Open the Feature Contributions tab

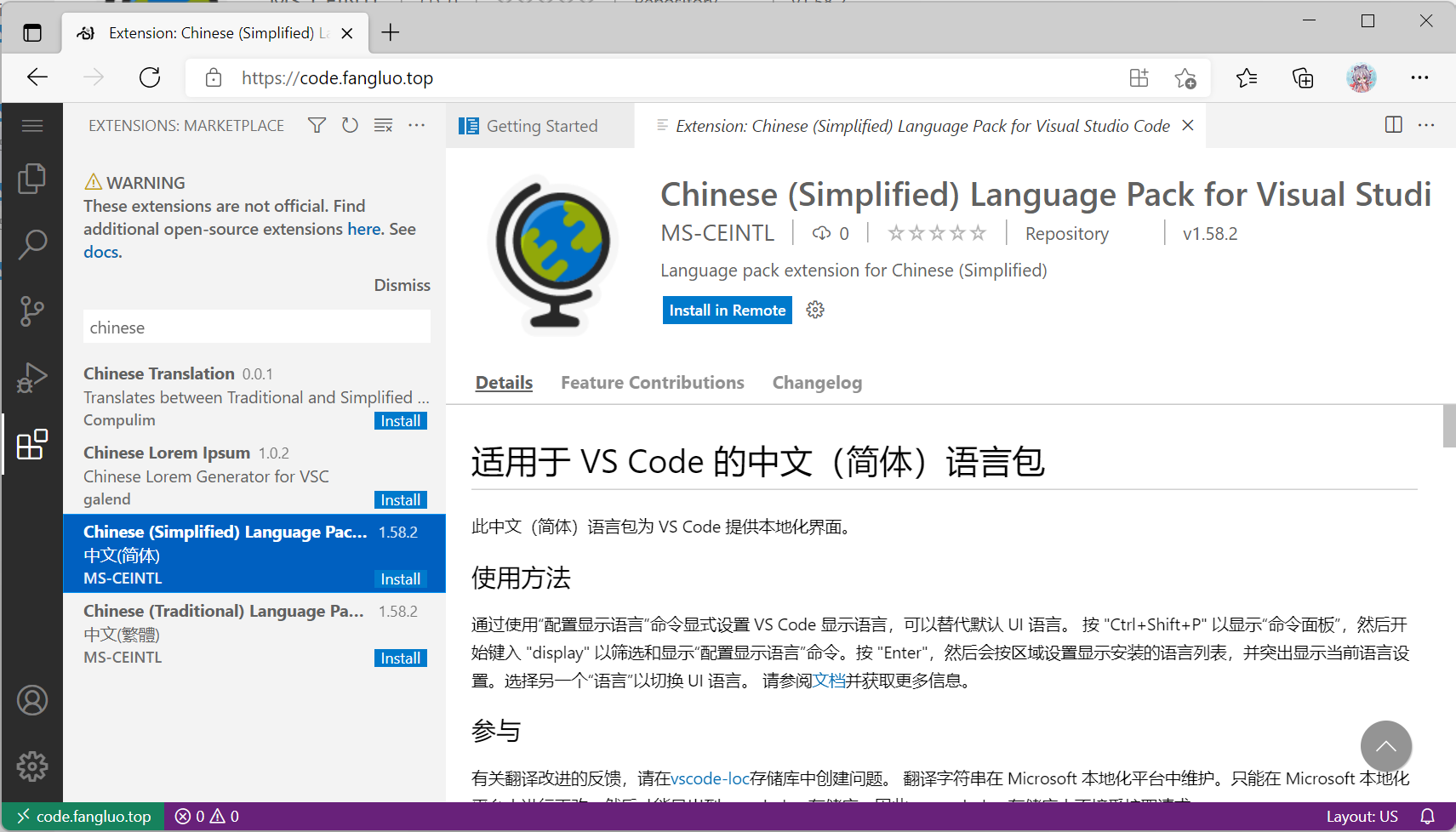tap(653, 383)
